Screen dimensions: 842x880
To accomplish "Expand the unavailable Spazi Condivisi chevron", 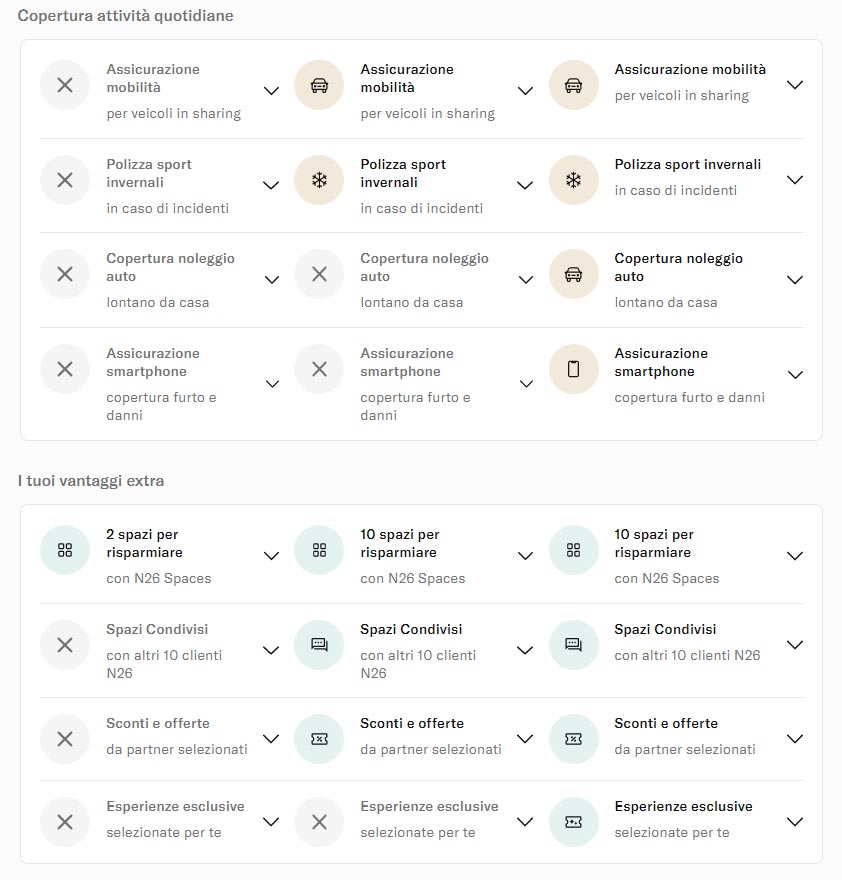I will tap(271, 650).
